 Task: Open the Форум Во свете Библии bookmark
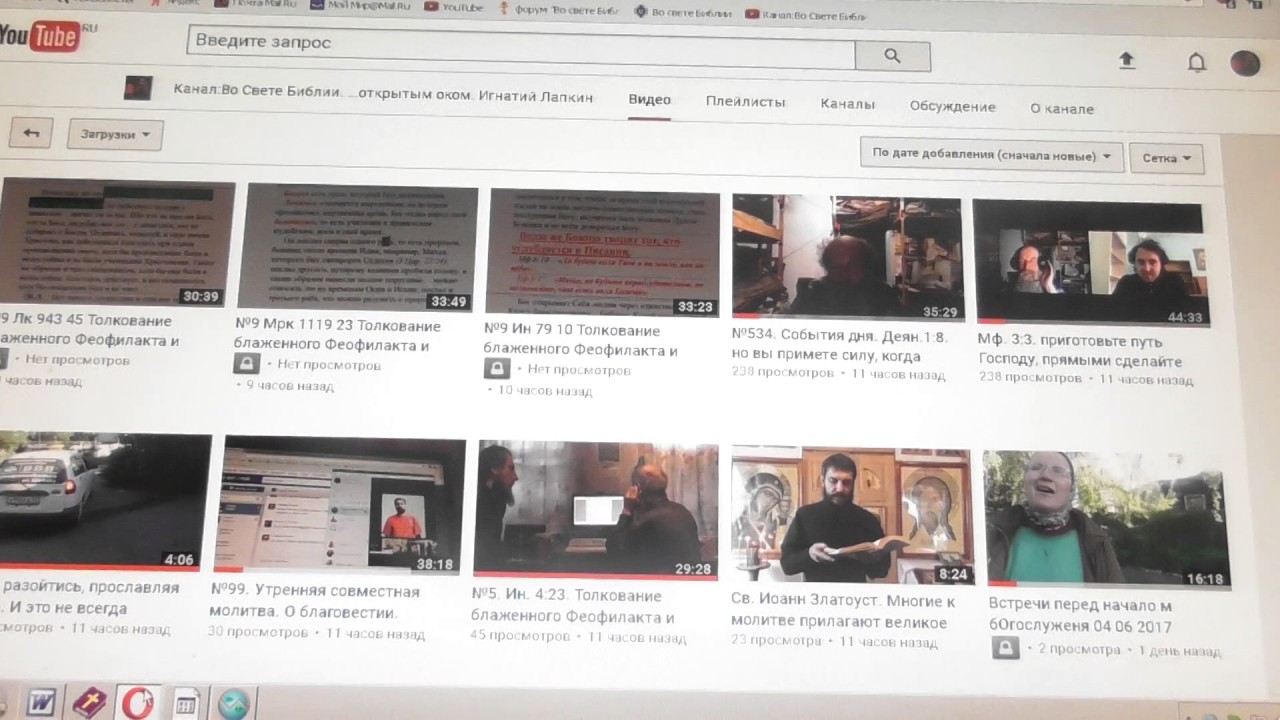coord(561,10)
